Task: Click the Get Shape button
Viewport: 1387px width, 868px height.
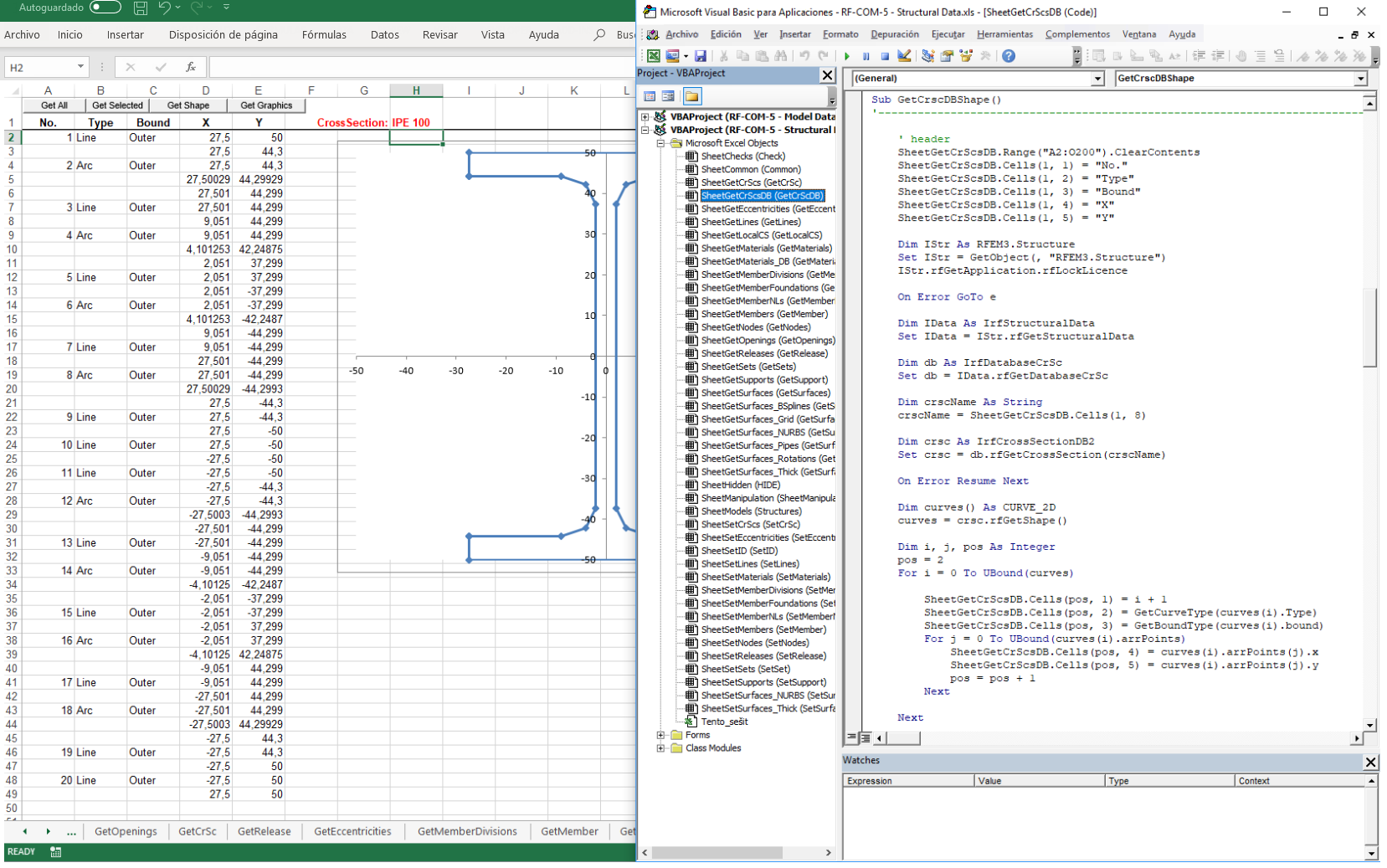Action: (x=188, y=105)
